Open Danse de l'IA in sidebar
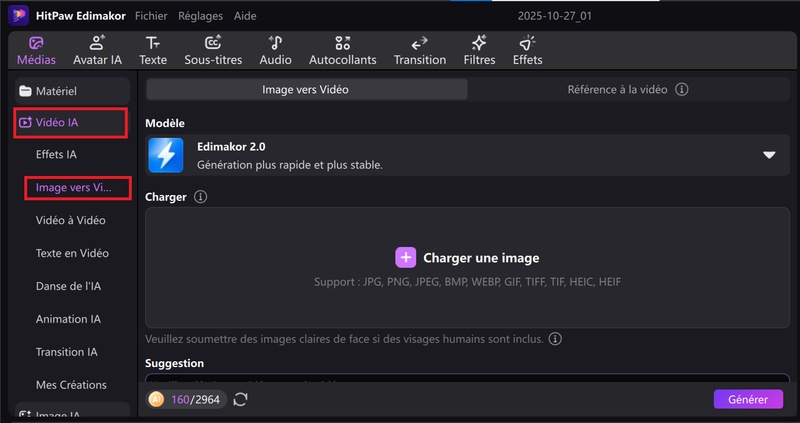This screenshot has width=800, height=423. tap(68, 286)
